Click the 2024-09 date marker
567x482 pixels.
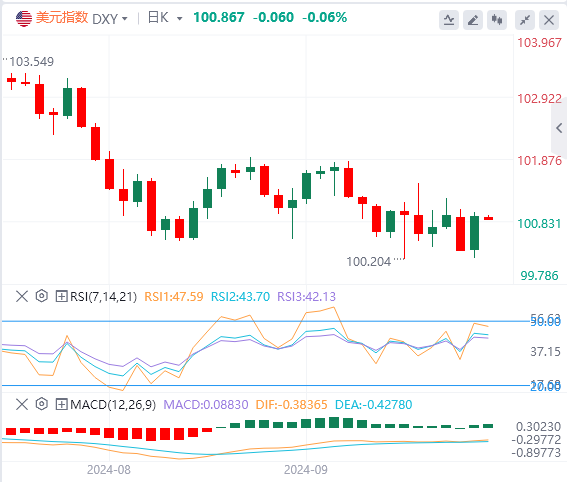306,470
